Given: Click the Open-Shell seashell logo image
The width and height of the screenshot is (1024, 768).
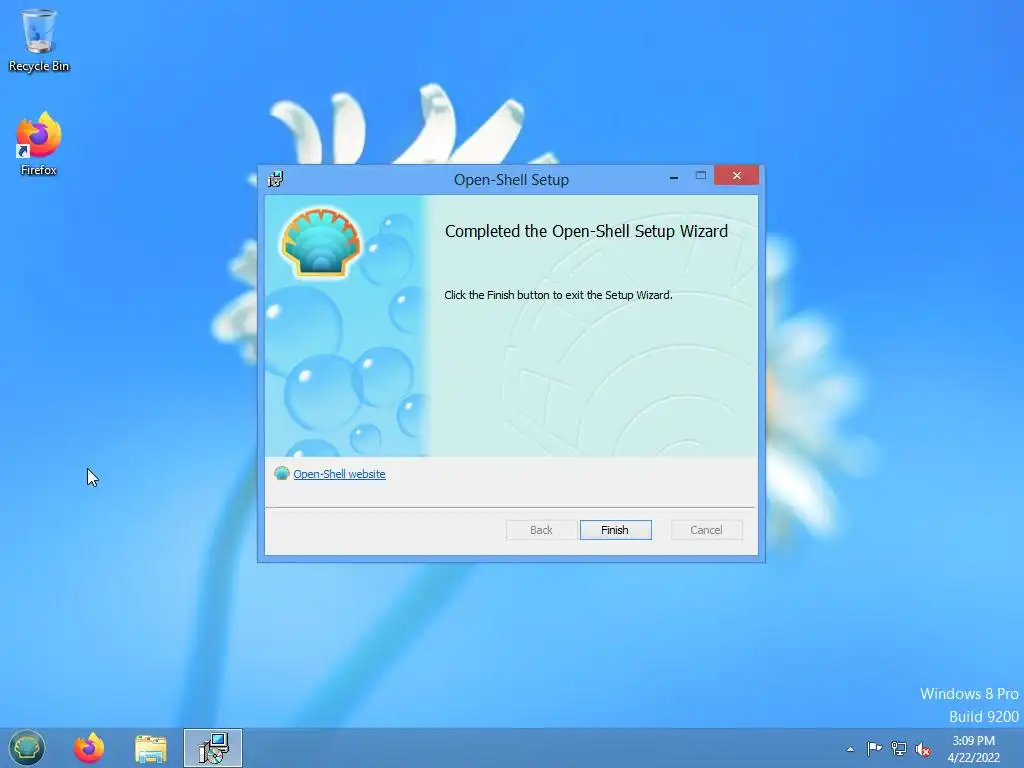Looking at the screenshot, I should tap(321, 242).
